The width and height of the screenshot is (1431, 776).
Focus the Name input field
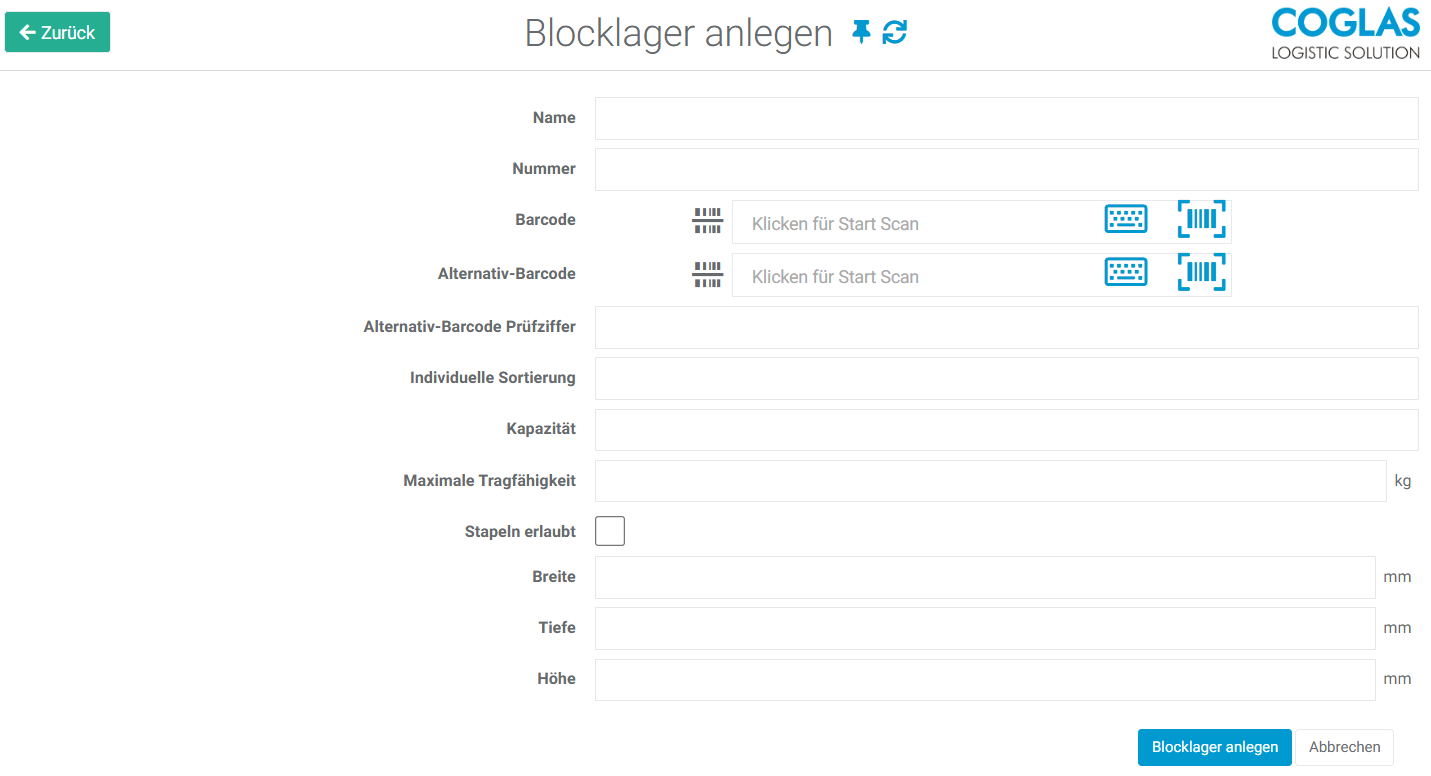pos(1006,118)
